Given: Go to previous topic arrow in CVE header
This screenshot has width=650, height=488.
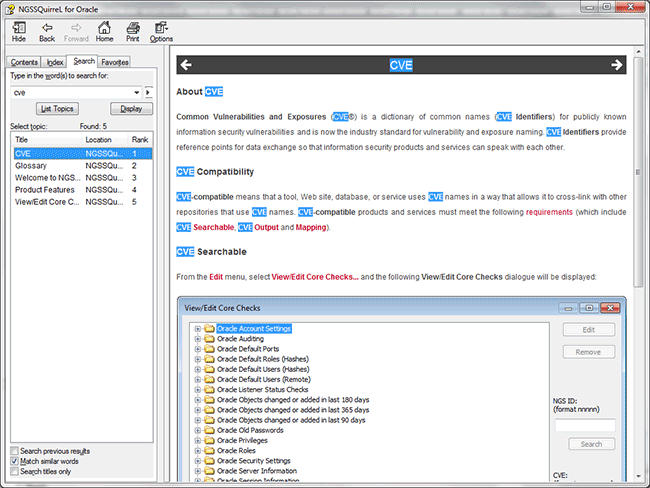Looking at the screenshot, I should tap(186, 65).
